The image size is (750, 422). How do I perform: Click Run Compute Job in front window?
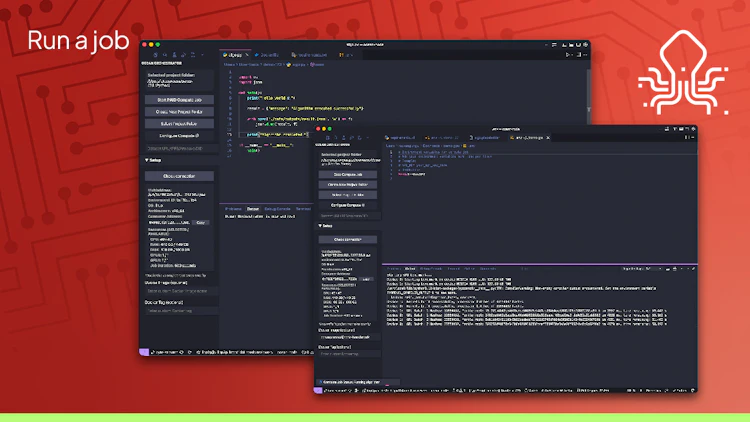coord(348,175)
